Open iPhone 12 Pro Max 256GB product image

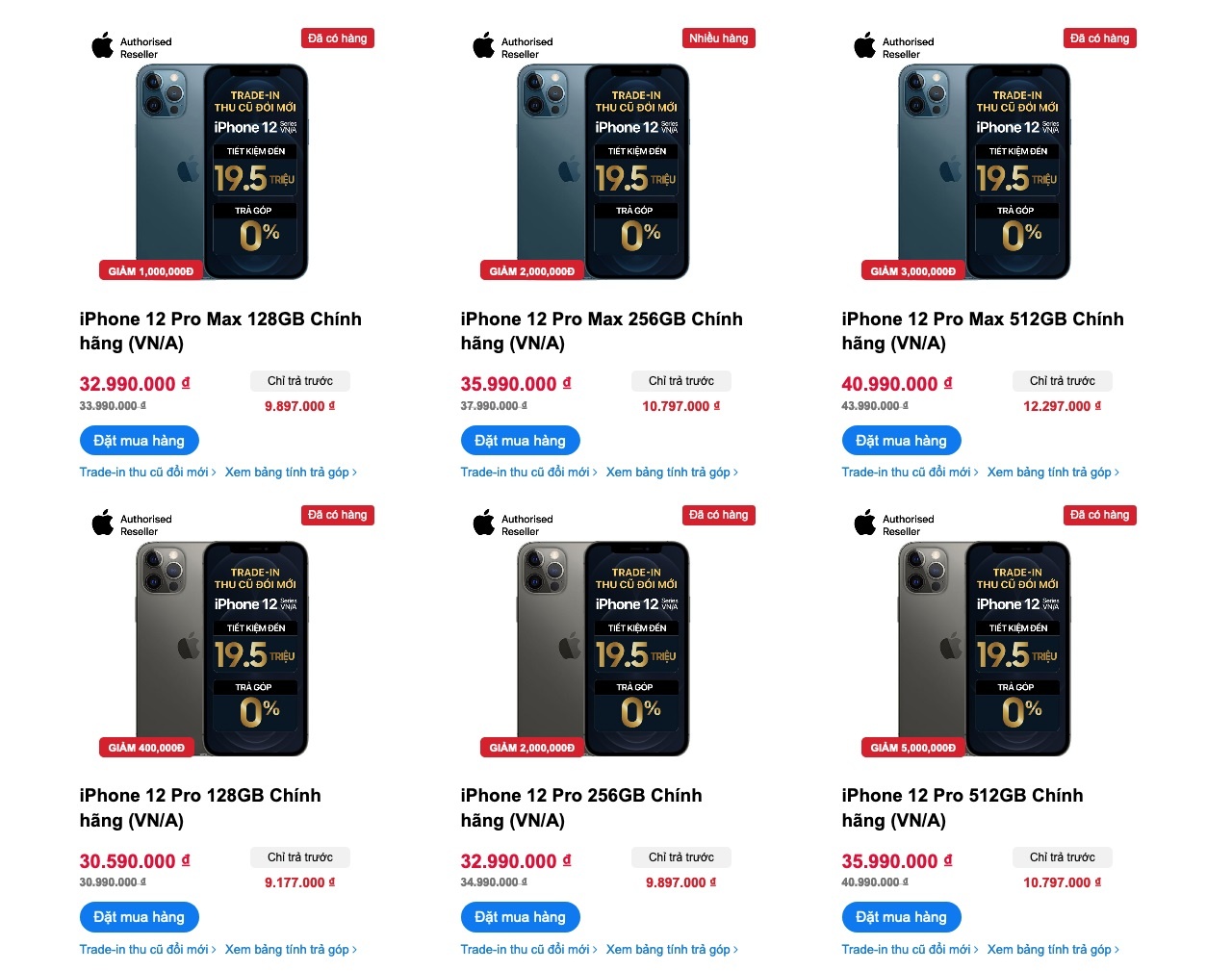point(604,171)
